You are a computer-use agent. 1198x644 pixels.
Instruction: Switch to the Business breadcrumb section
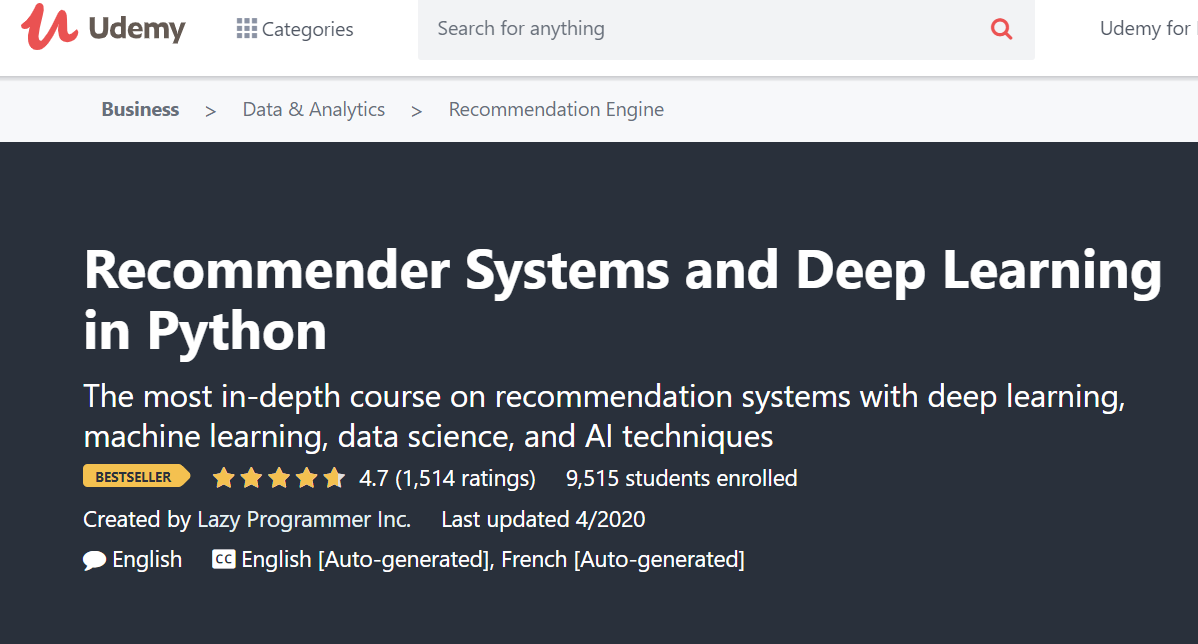click(139, 109)
